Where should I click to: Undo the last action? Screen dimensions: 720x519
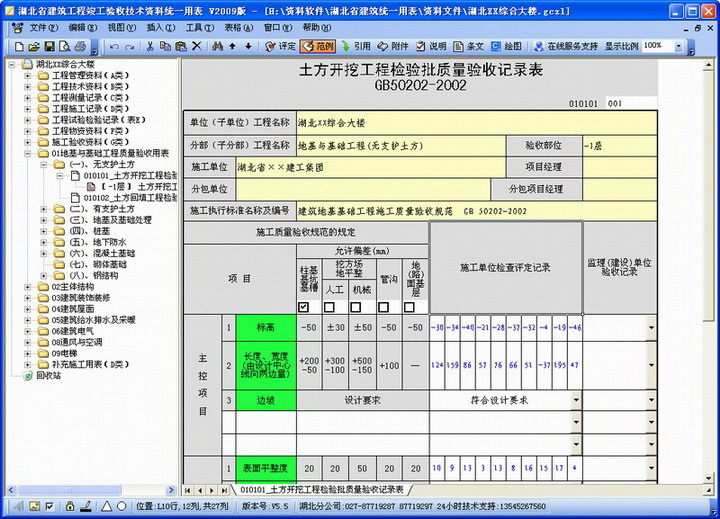coord(114,46)
